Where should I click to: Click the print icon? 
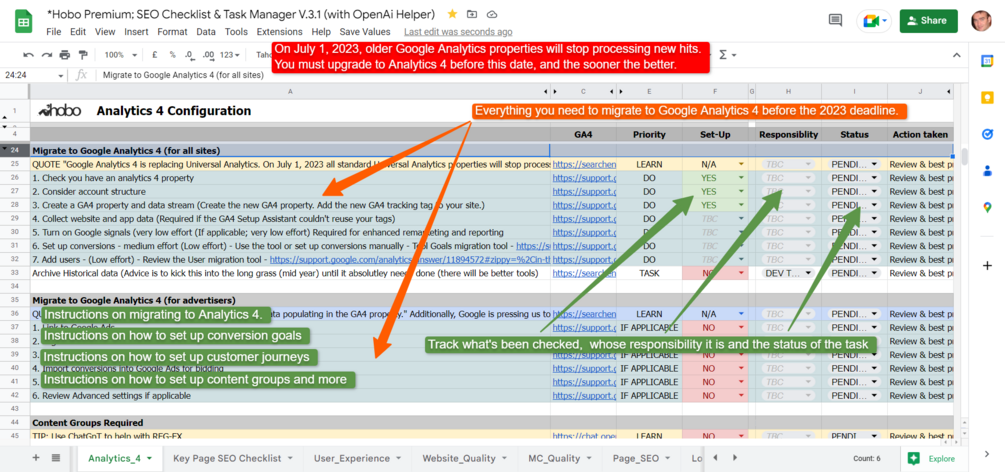tap(65, 55)
